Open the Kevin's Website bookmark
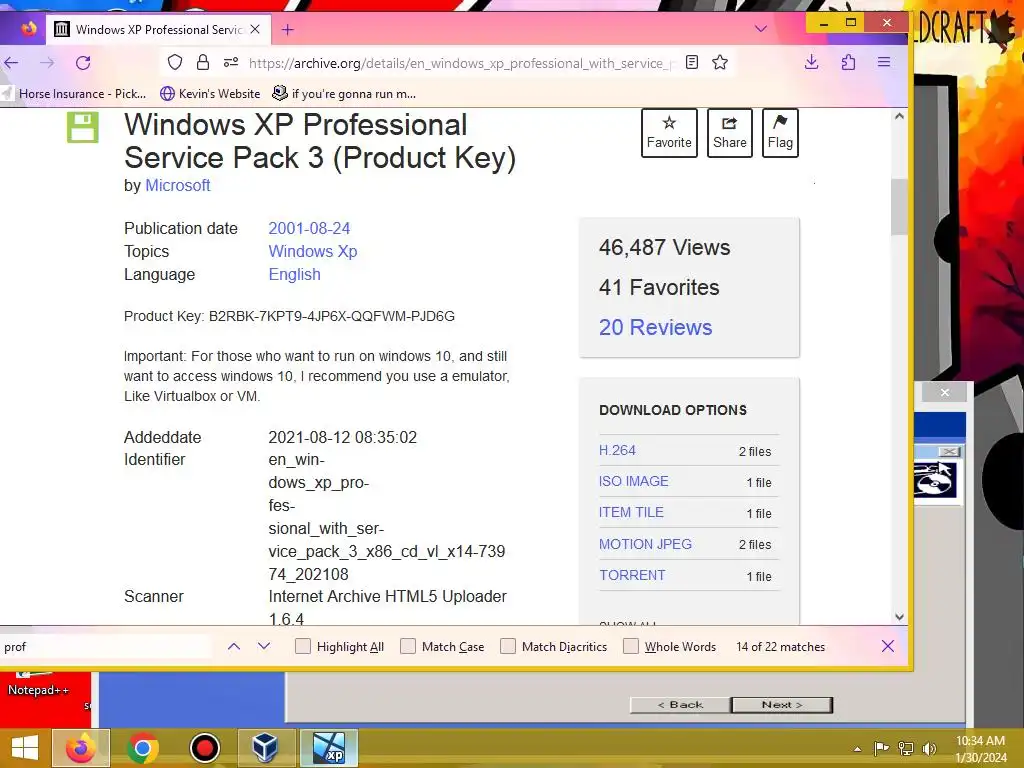The image size is (1024, 768). click(210, 94)
